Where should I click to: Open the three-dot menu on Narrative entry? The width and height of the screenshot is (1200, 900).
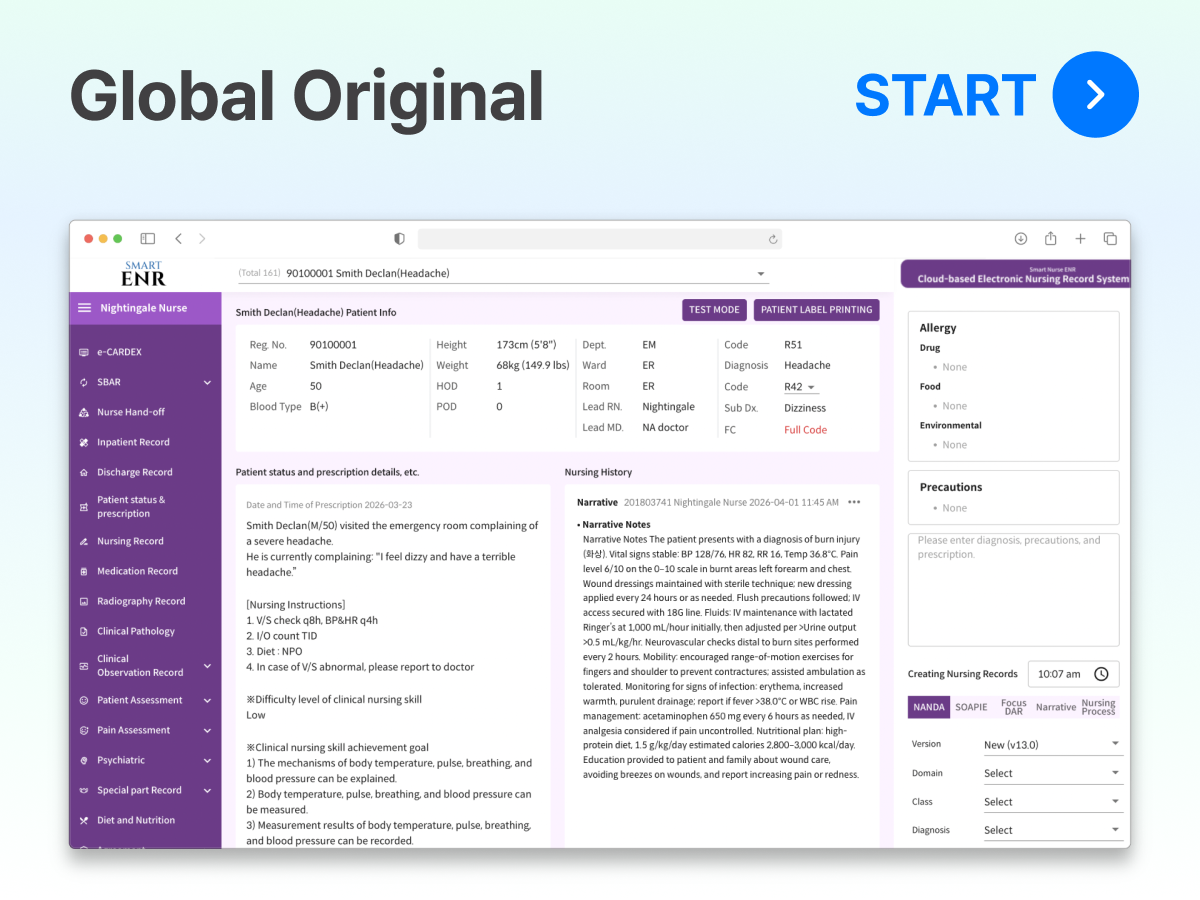coord(854,502)
